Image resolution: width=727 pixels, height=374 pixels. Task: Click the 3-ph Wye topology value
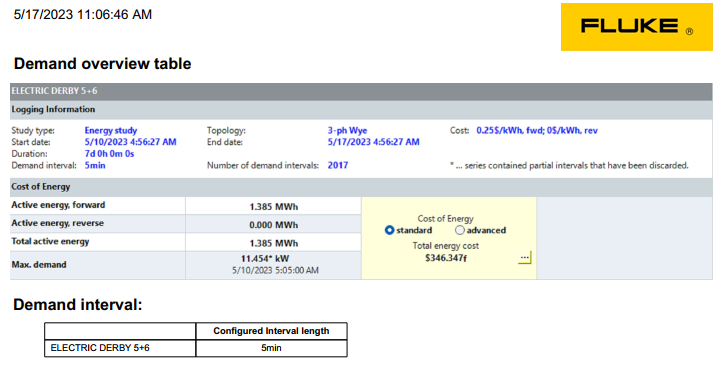[x=347, y=131]
